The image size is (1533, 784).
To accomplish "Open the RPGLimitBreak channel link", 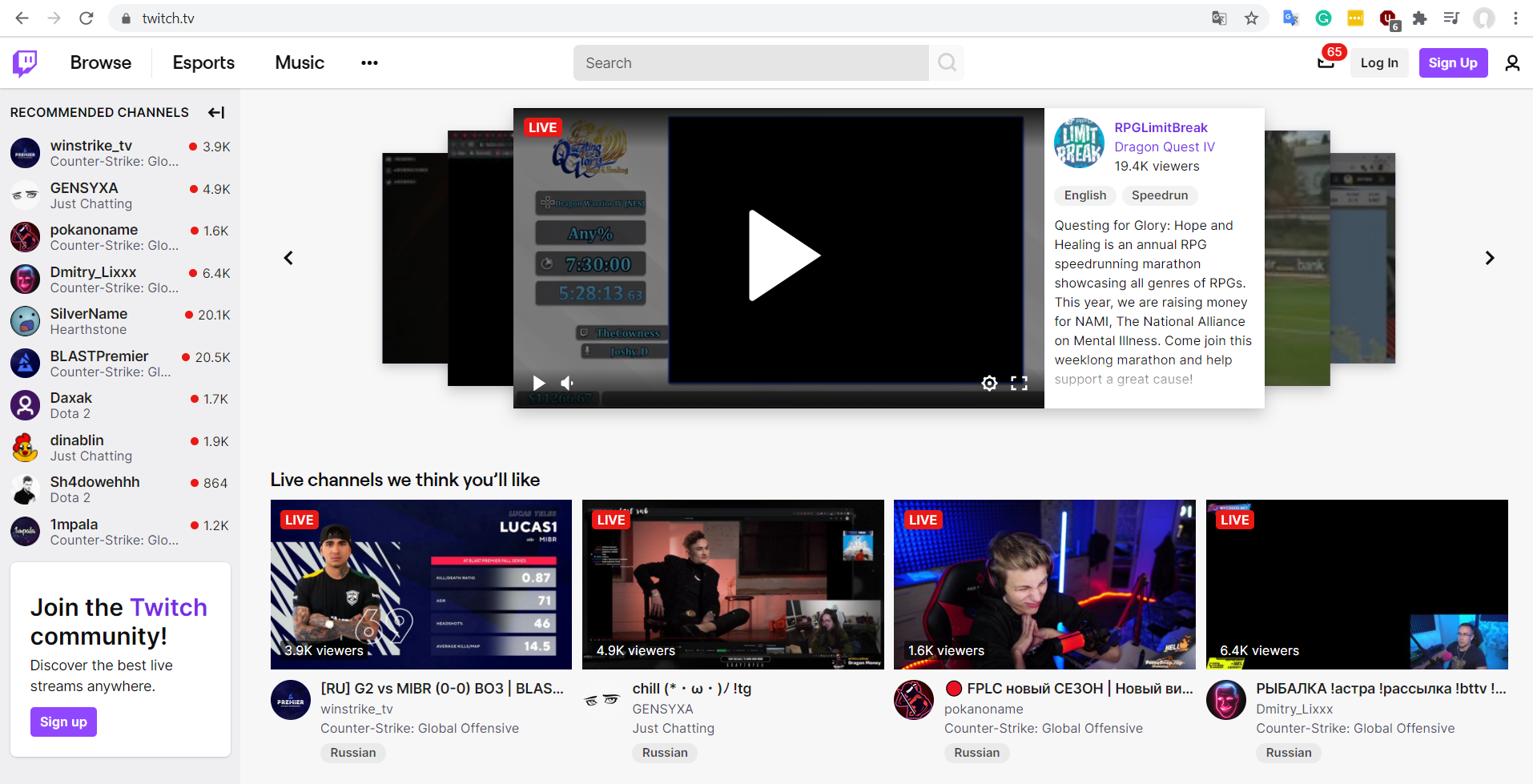I will [x=1161, y=127].
